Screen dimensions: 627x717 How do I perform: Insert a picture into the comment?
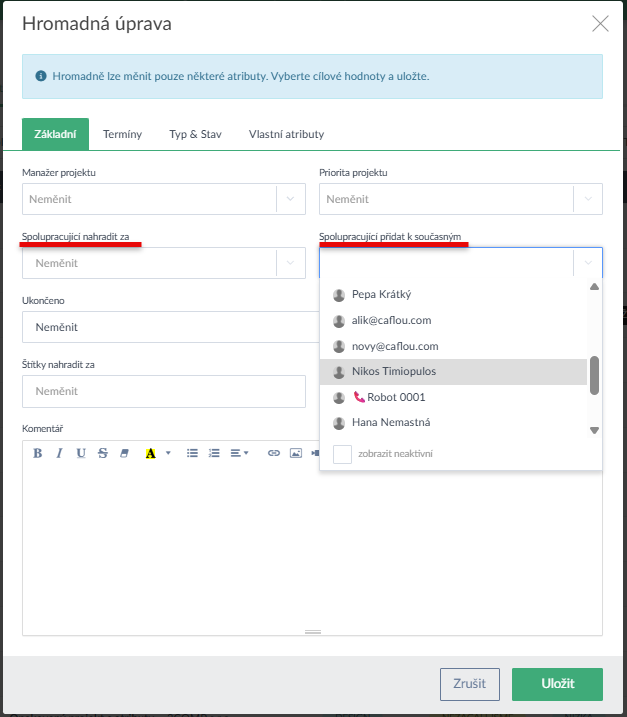coord(296,453)
